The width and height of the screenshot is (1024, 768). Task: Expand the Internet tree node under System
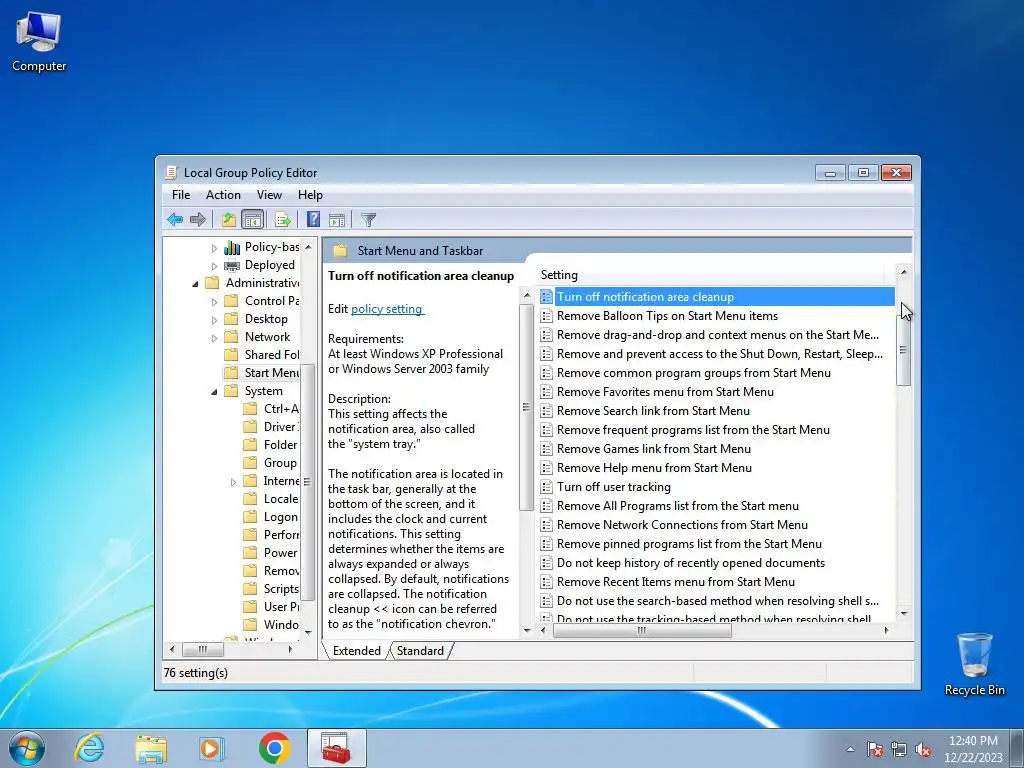click(233, 482)
